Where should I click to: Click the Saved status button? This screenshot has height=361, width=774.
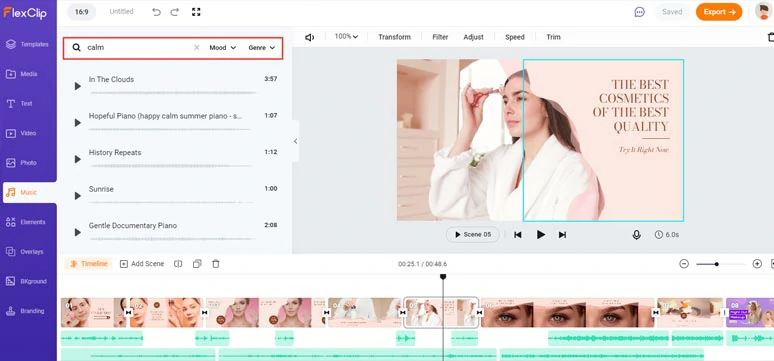coord(672,12)
